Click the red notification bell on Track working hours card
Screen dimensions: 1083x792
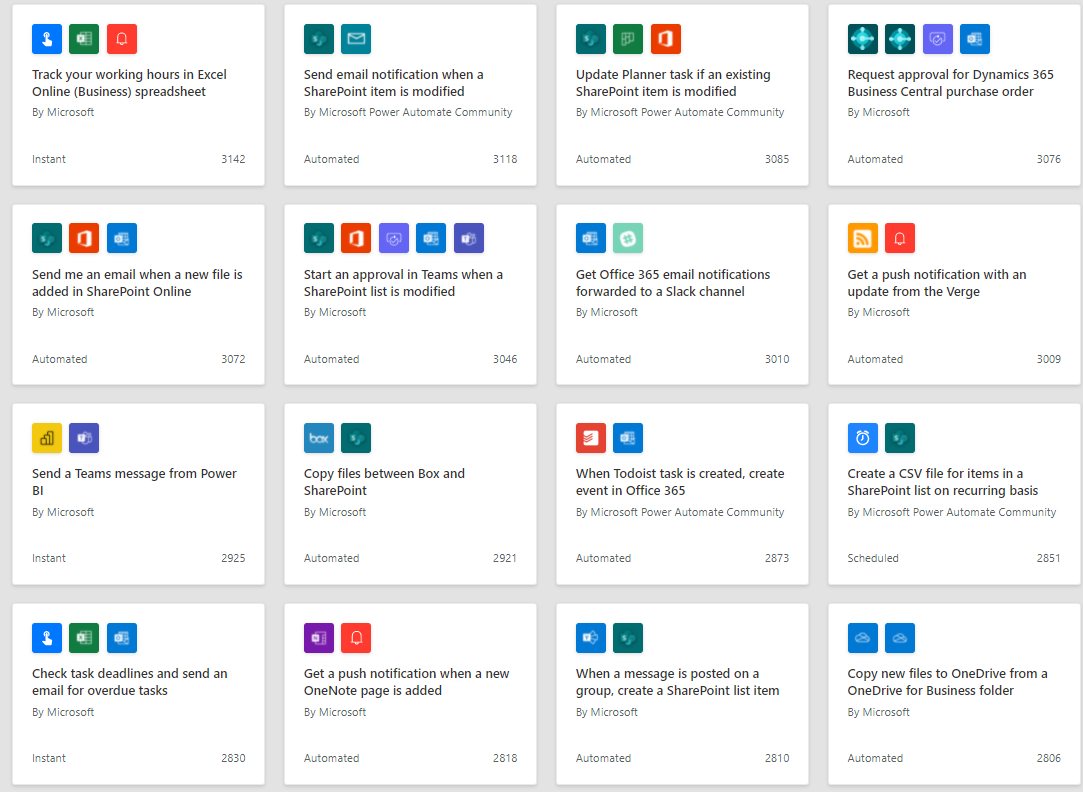pyautogui.click(x=122, y=39)
